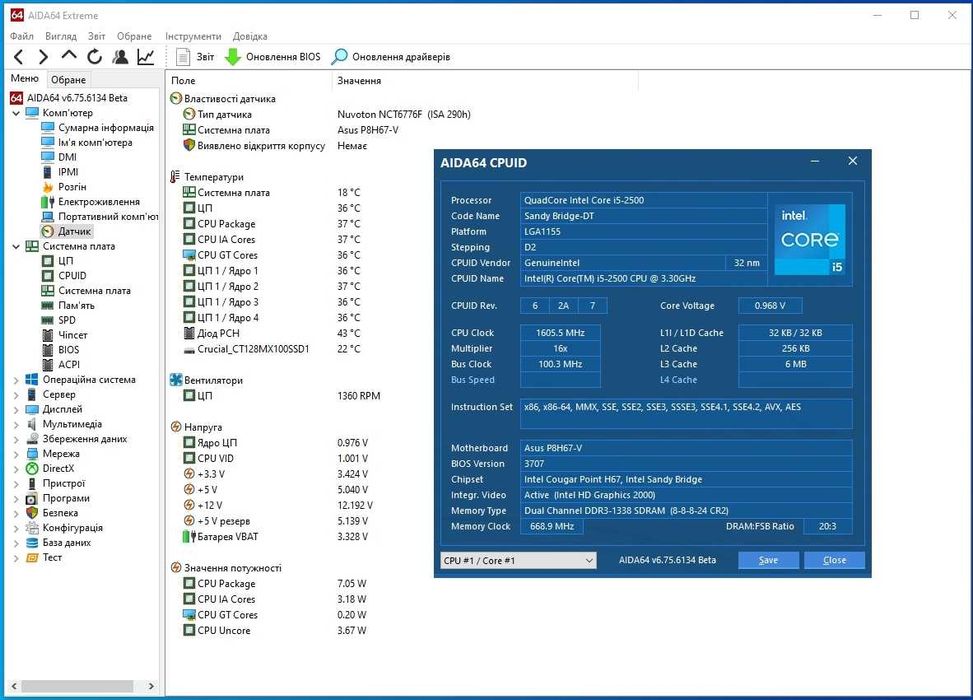This screenshot has height=700, width=973.
Task: Open the CPU #1 / Core #1 dropdown
Action: pyautogui.click(x=518, y=560)
